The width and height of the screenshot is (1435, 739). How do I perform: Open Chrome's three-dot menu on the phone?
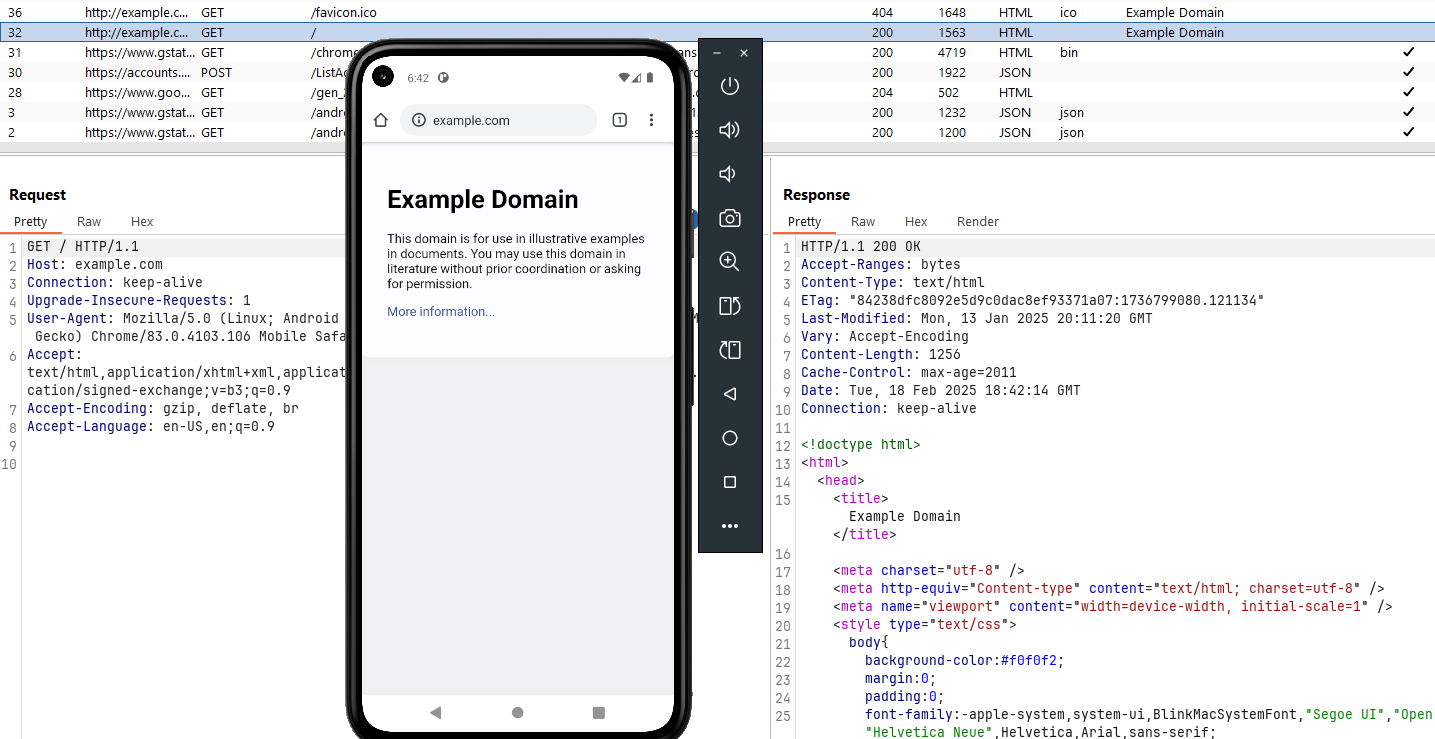[651, 120]
